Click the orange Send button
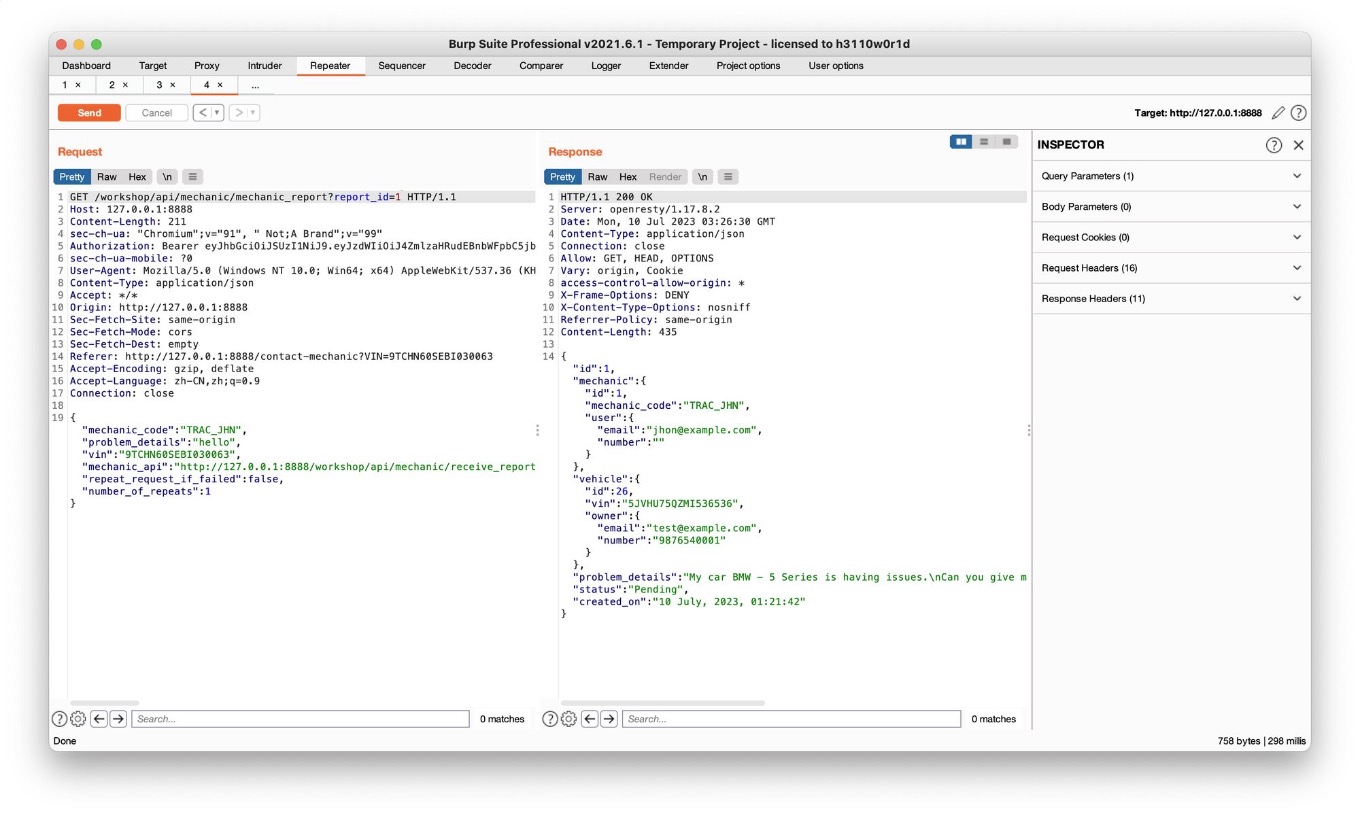1358x814 pixels. (x=89, y=113)
